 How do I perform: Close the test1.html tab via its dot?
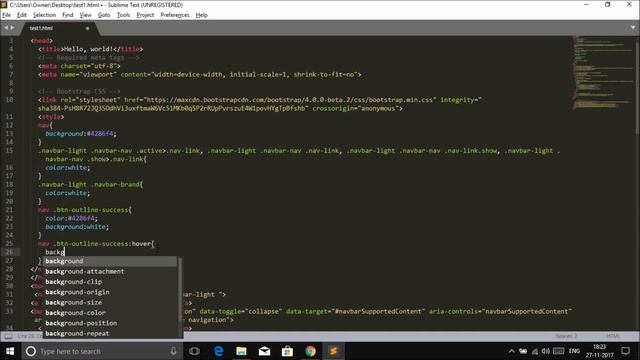click(x=87, y=29)
